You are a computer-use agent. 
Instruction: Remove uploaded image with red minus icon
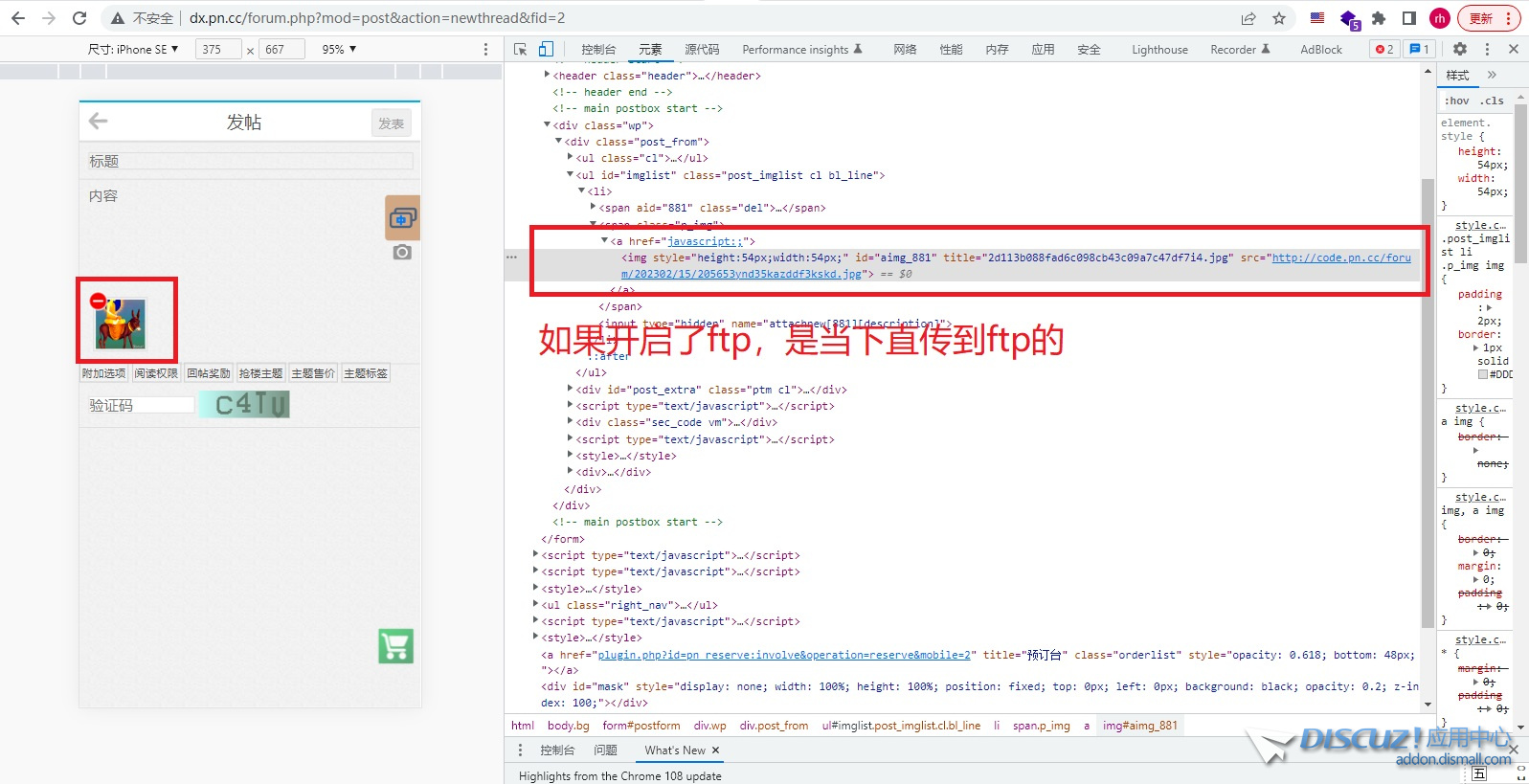click(x=98, y=301)
